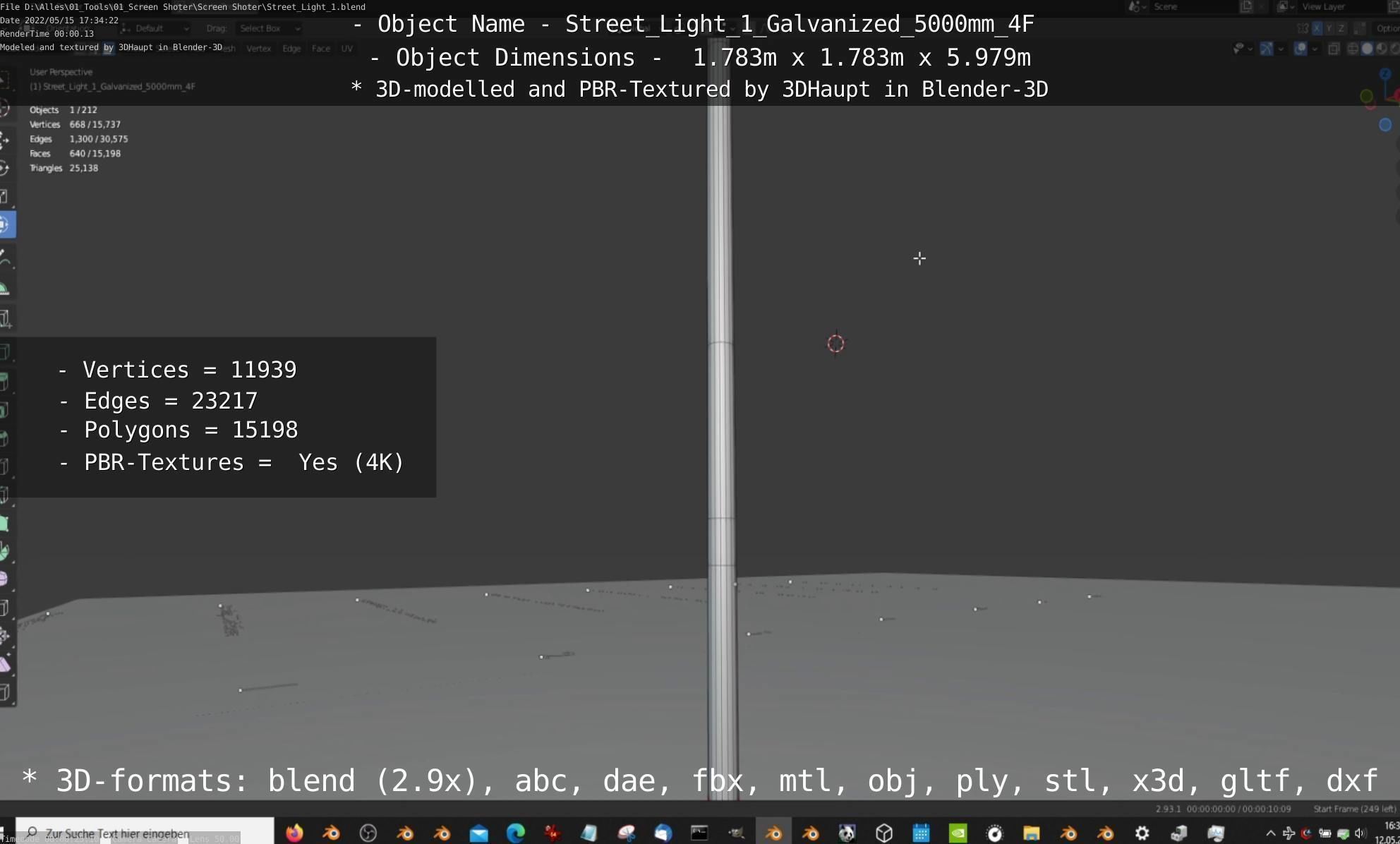Switch to material preview shading

click(1381, 49)
